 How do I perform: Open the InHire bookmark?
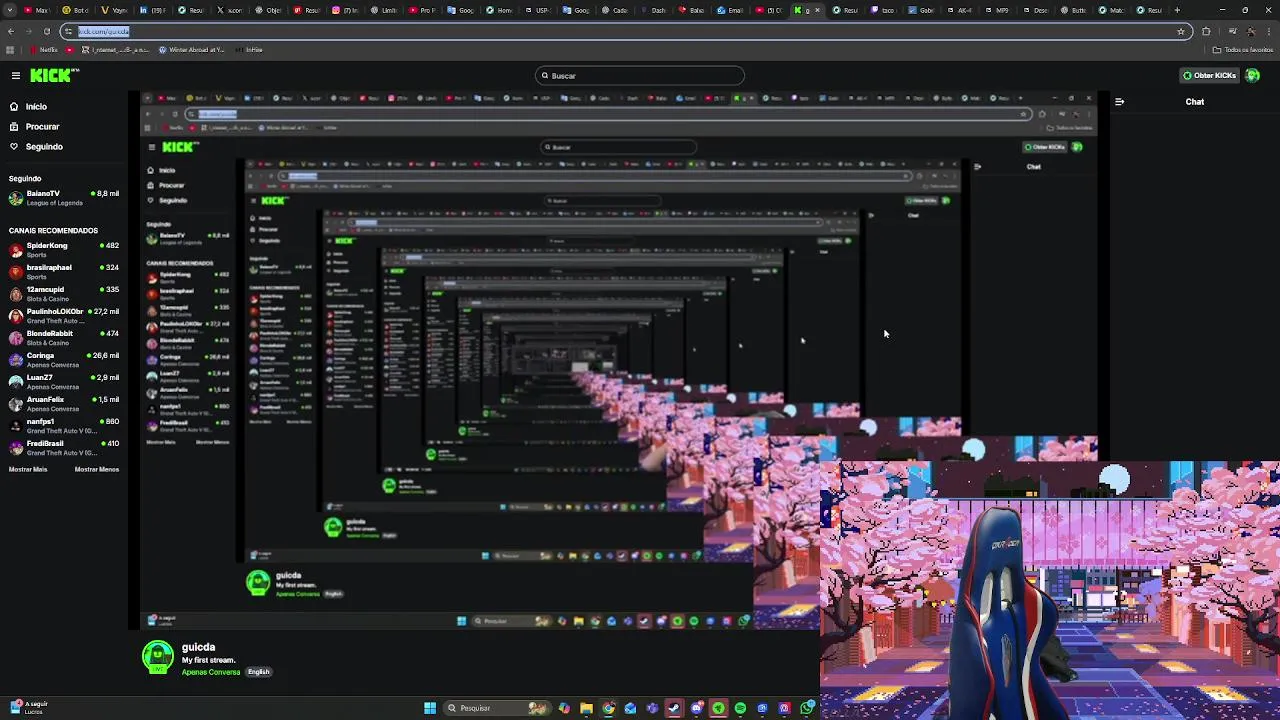pyautogui.click(x=250, y=49)
